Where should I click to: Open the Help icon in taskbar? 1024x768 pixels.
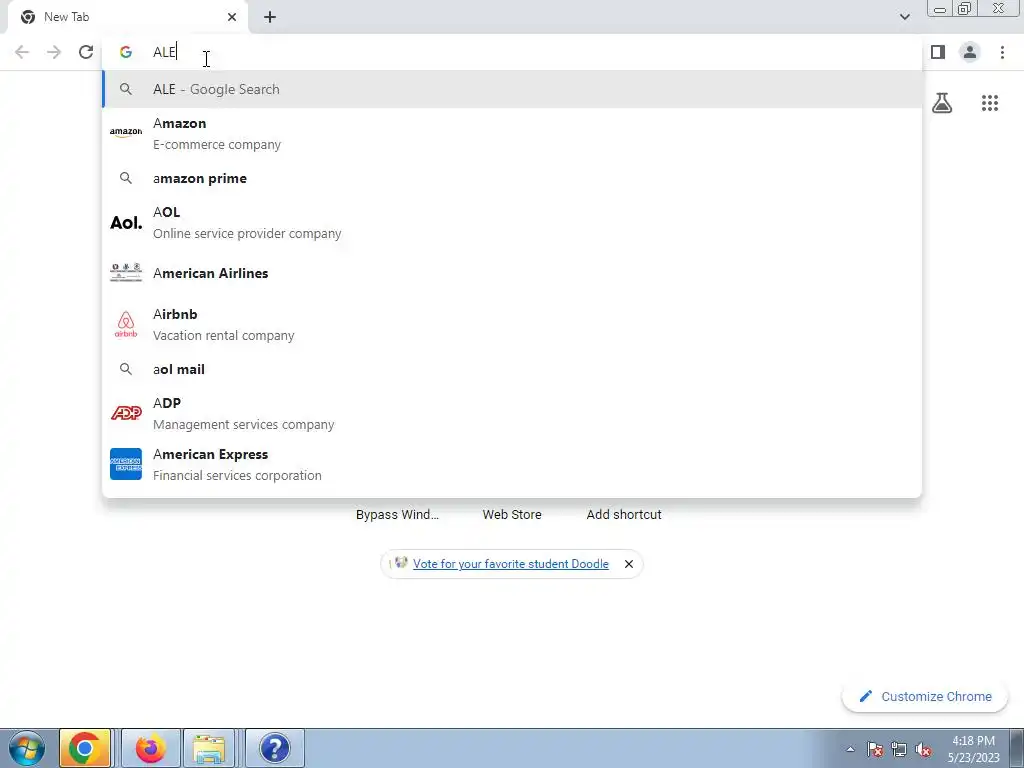(x=275, y=748)
